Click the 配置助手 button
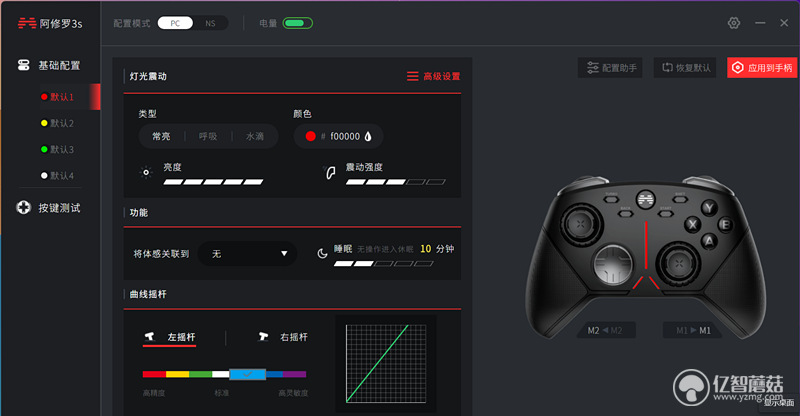The height and width of the screenshot is (416, 800). click(610, 67)
